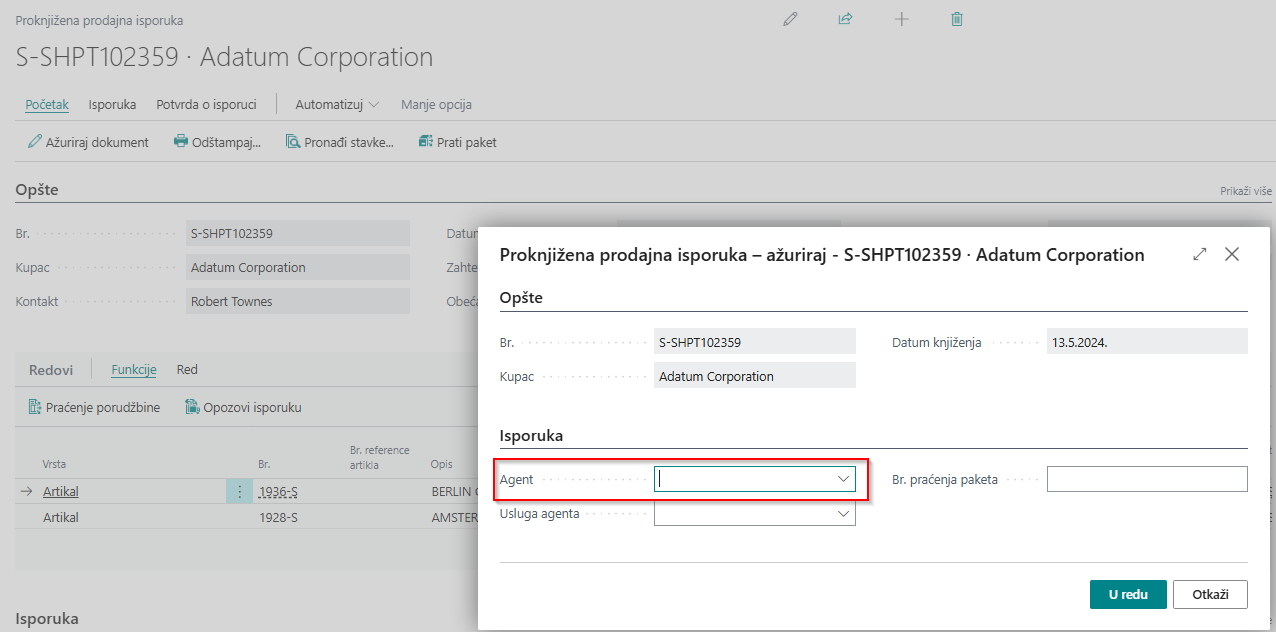The image size is (1276, 632).
Task: Click the Br. praćenja paketa field
Action: tap(1146, 479)
